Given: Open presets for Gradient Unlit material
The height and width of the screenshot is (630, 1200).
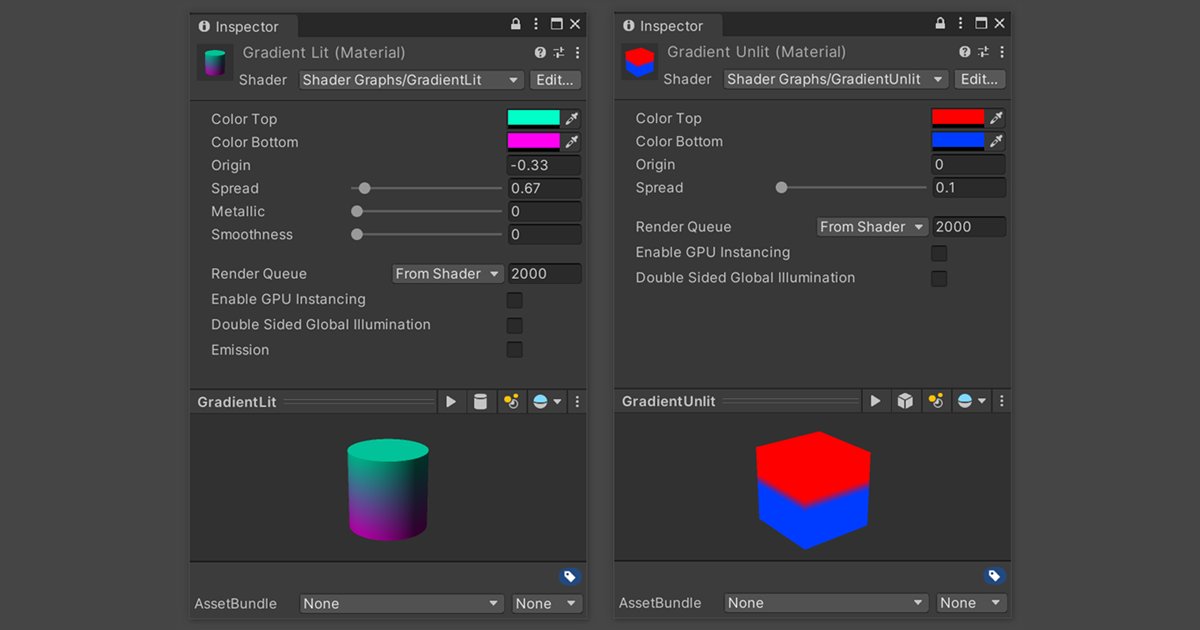Looking at the screenshot, I should coord(983,52).
